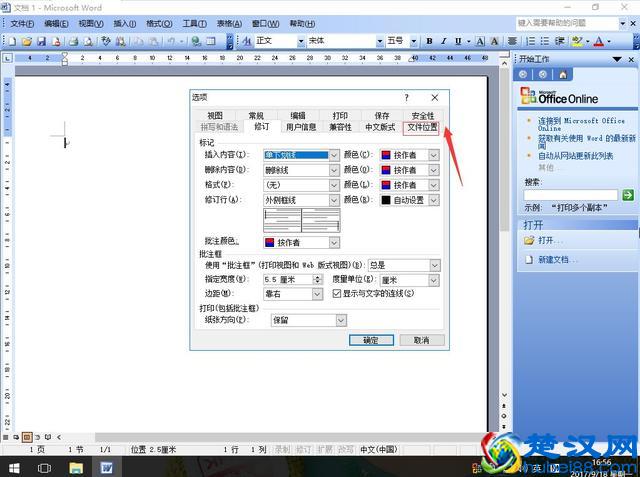Viewport: 640px width, 477px height.
Task: Click the 取消 button
Action: coord(422,340)
